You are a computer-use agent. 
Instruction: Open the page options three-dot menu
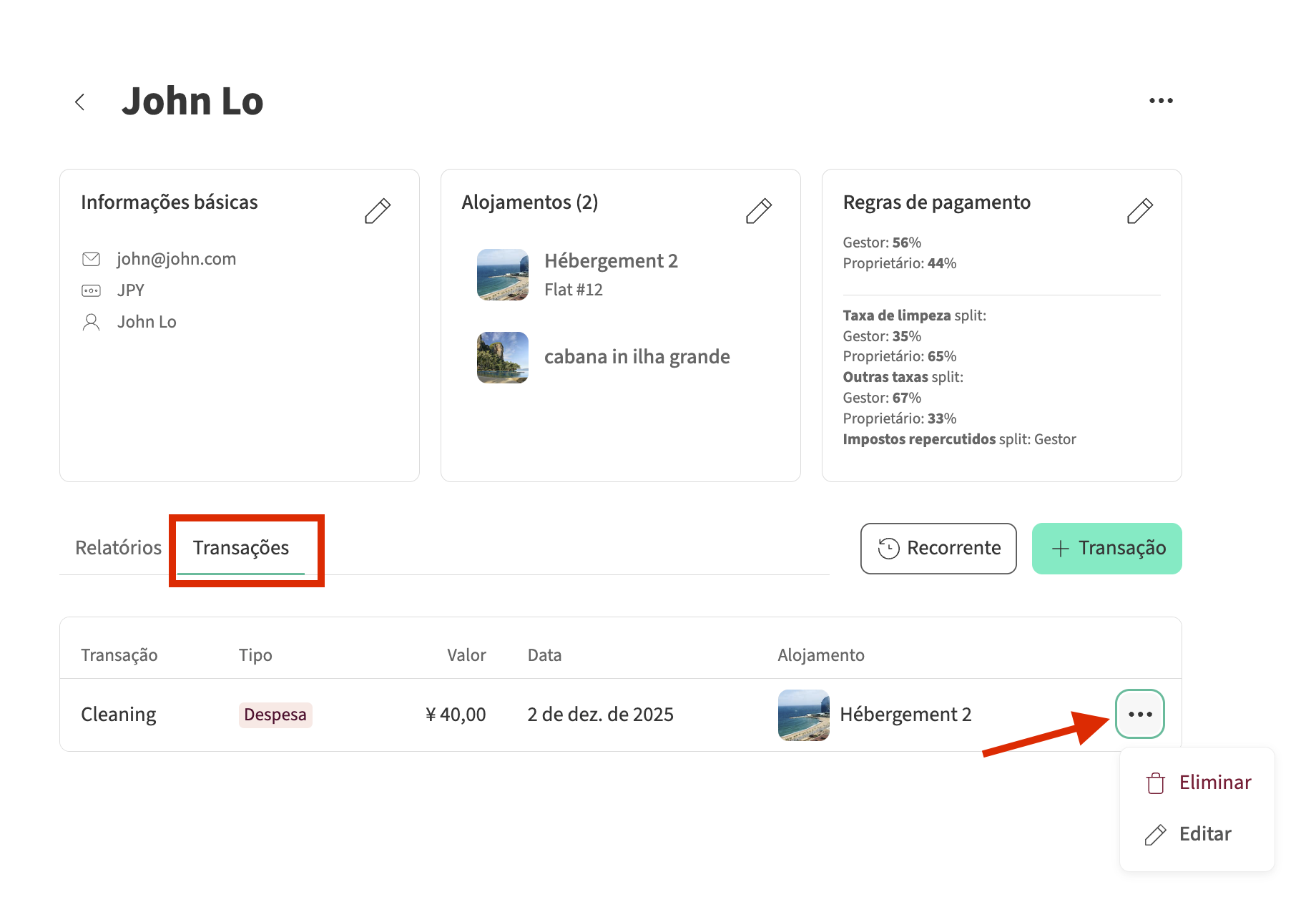[1160, 101]
